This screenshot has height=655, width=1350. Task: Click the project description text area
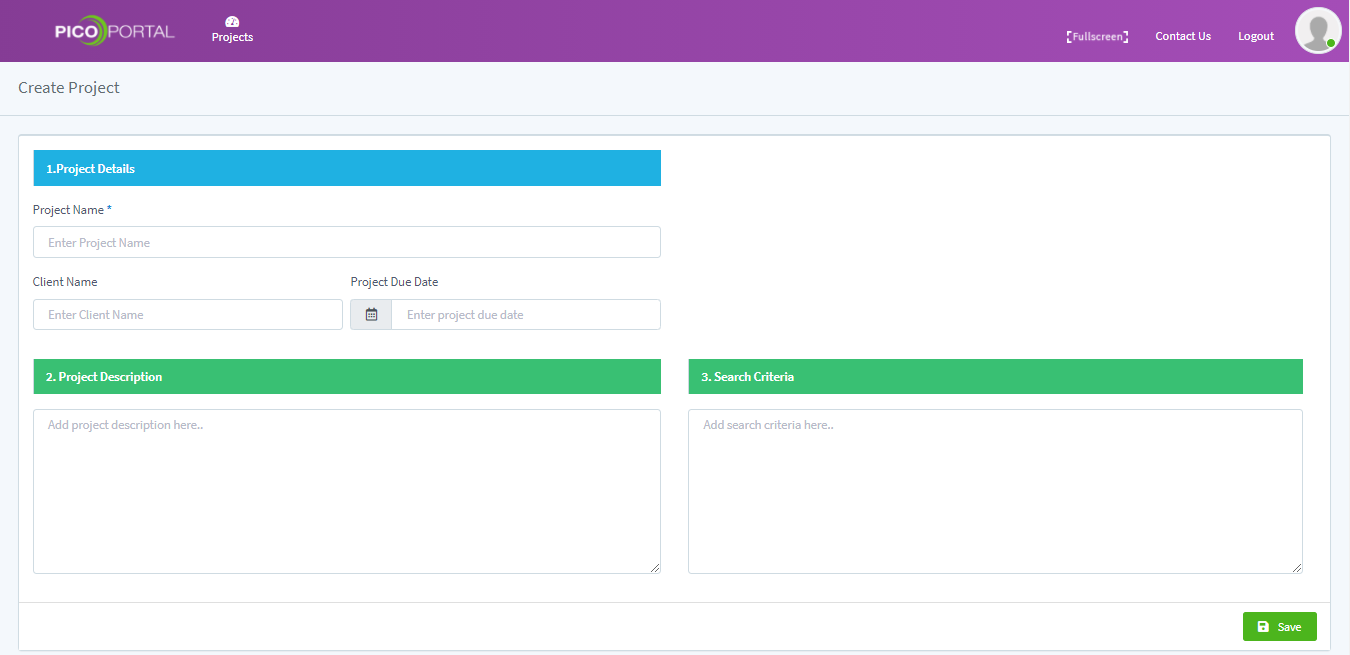[347, 491]
